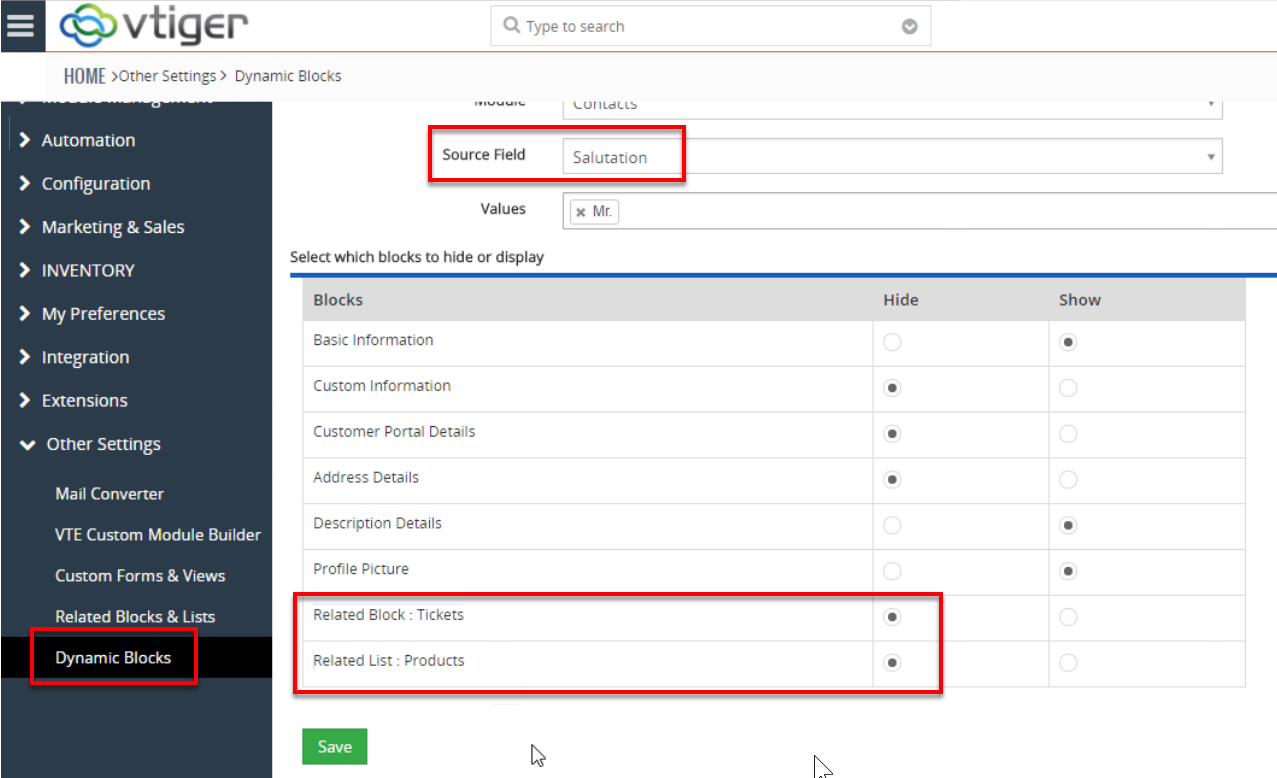Focus the Type to search field
This screenshot has height=778, width=1277.
tap(710, 26)
